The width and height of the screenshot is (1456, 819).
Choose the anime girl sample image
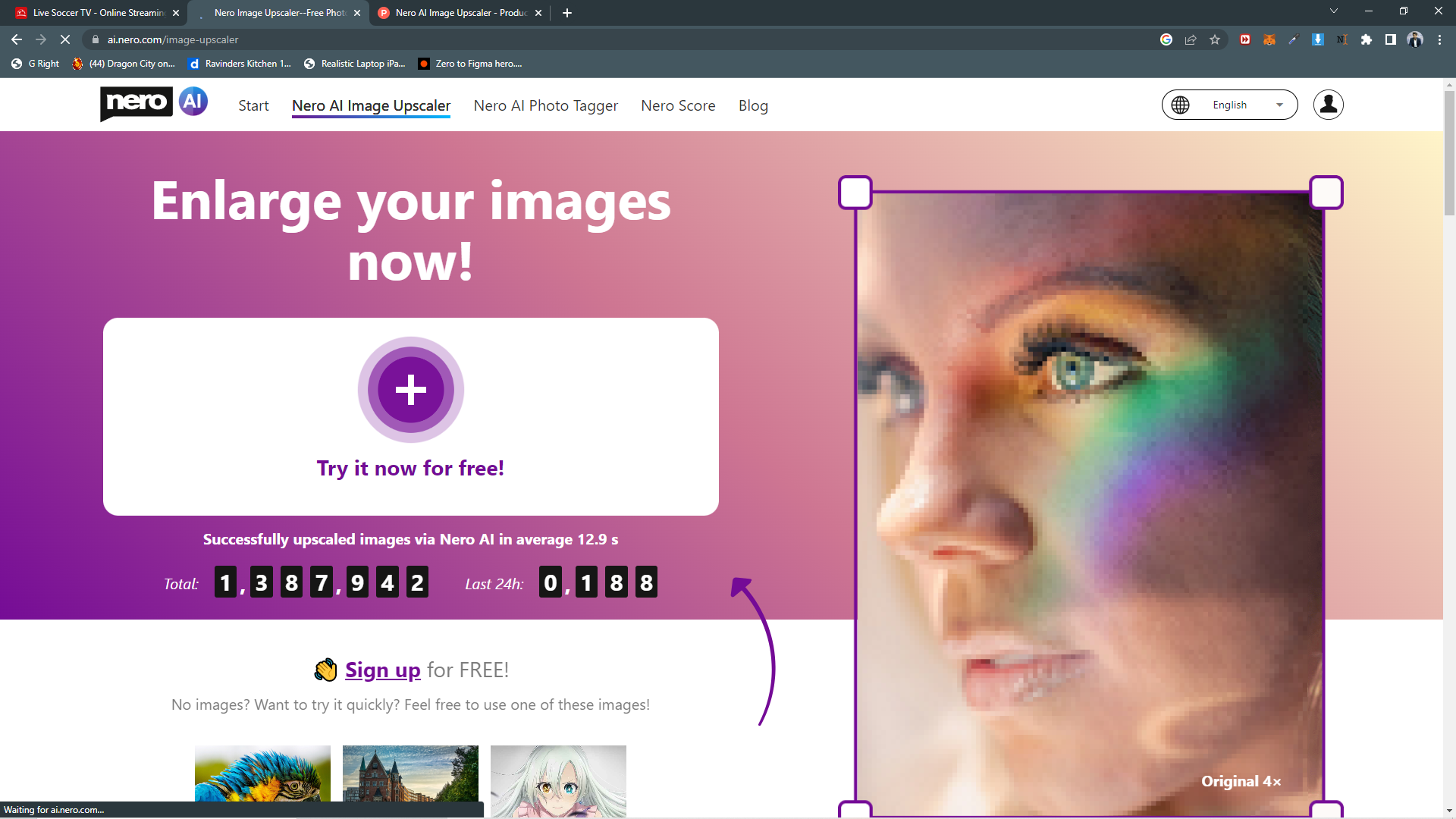tap(558, 781)
